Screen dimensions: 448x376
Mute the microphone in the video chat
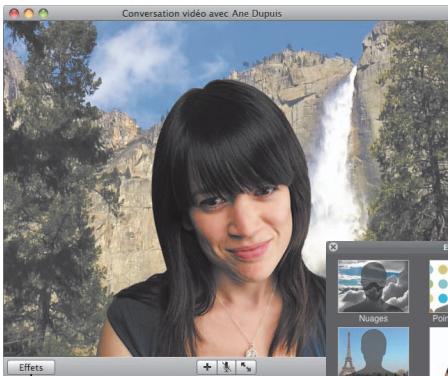pos(226,367)
